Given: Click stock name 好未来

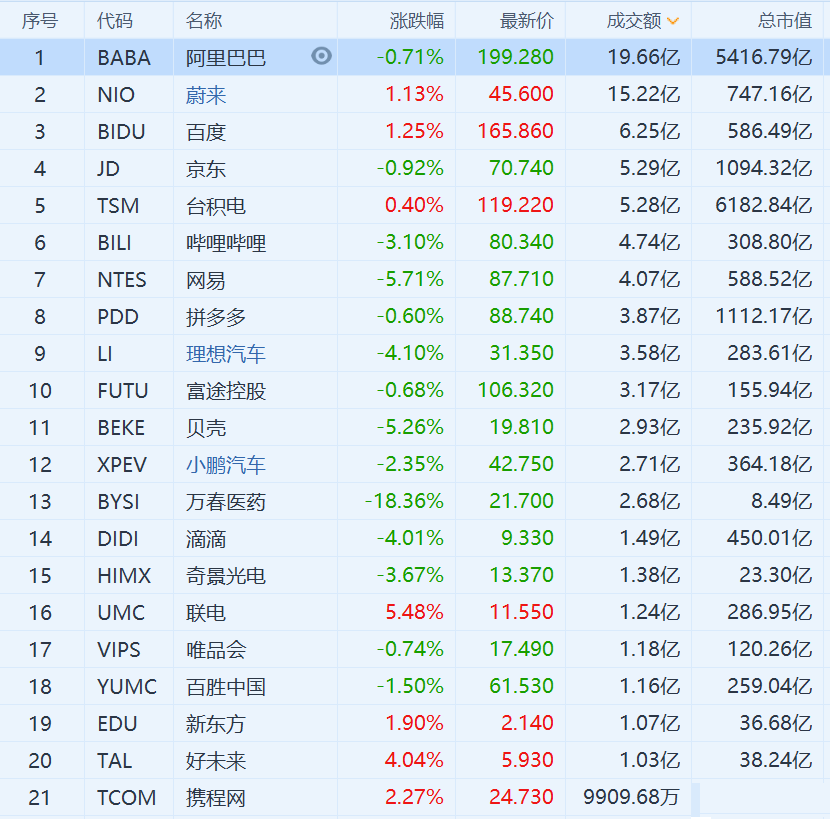Looking at the screenshot, I should 216,760.
